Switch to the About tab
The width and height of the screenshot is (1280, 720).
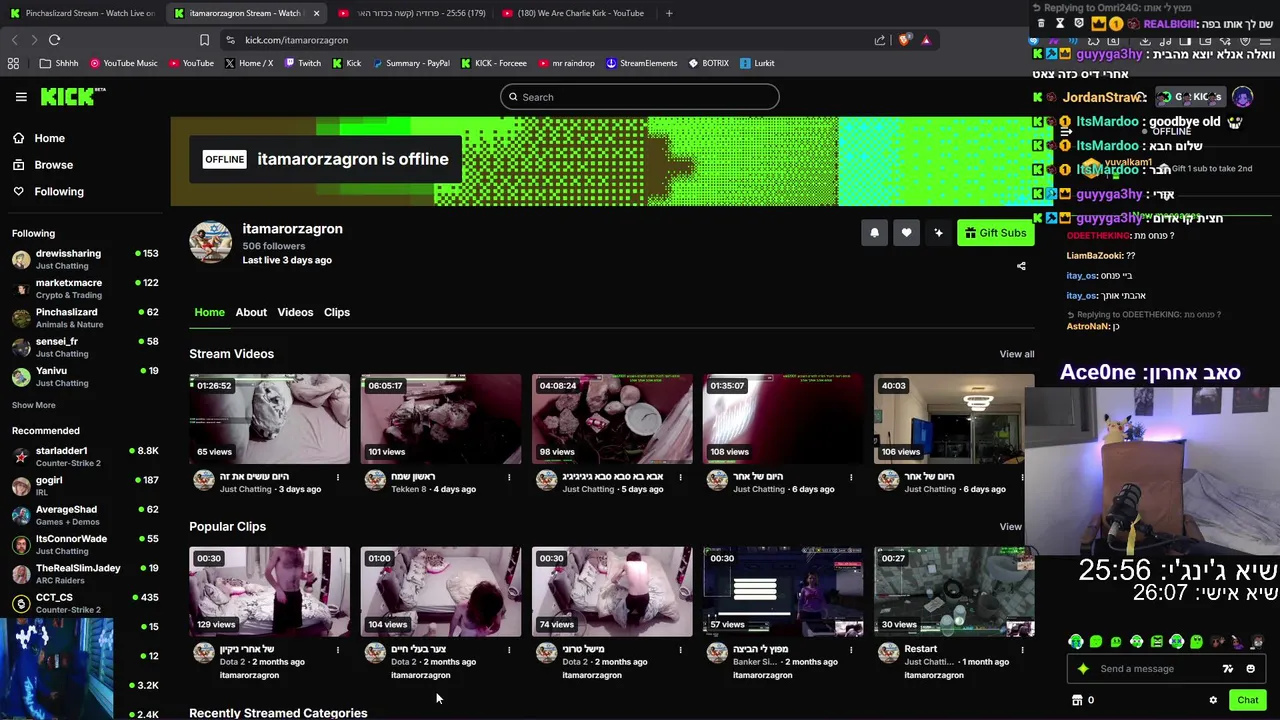(251, 312)
